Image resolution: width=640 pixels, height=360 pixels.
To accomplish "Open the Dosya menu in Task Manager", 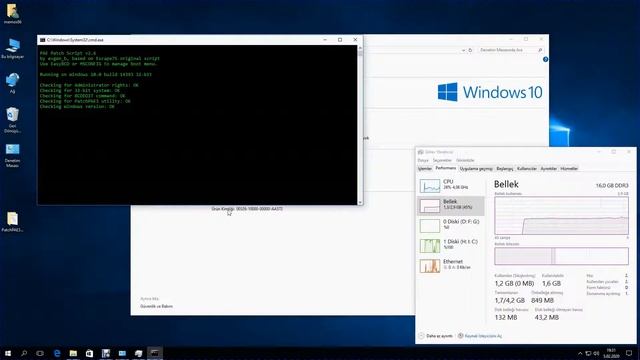I will point(423,160).
